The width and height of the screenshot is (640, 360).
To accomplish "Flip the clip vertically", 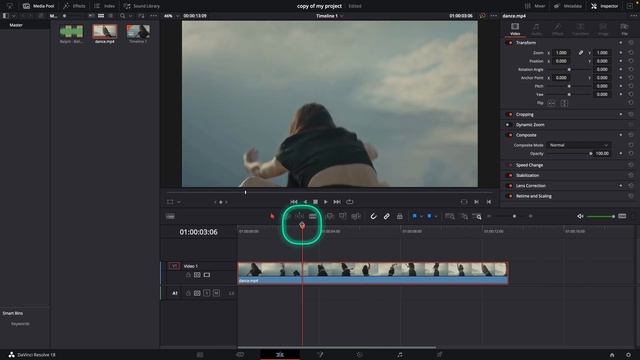I will tap(564, 103).
